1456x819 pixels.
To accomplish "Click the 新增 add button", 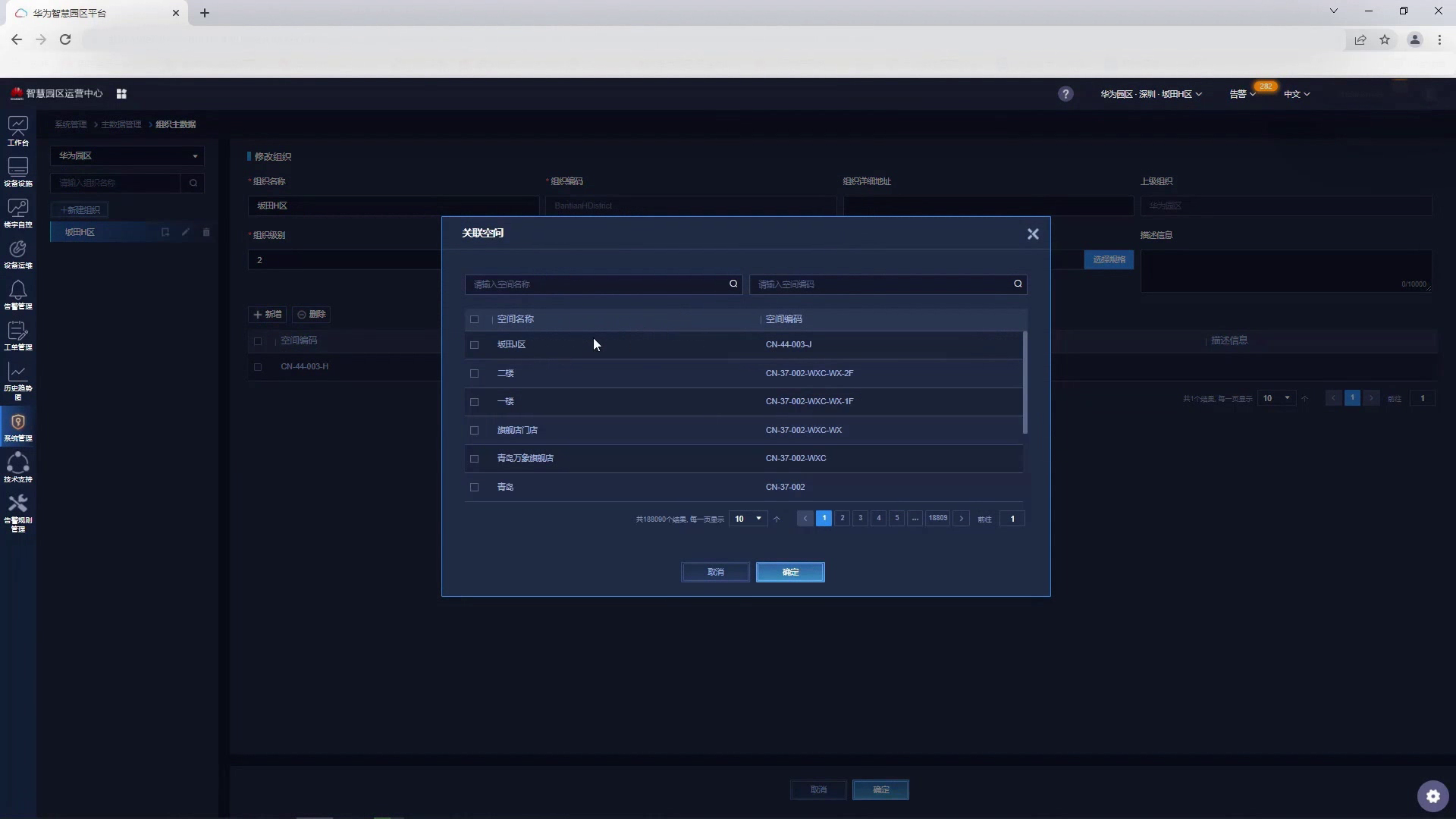I will [268, 315].
